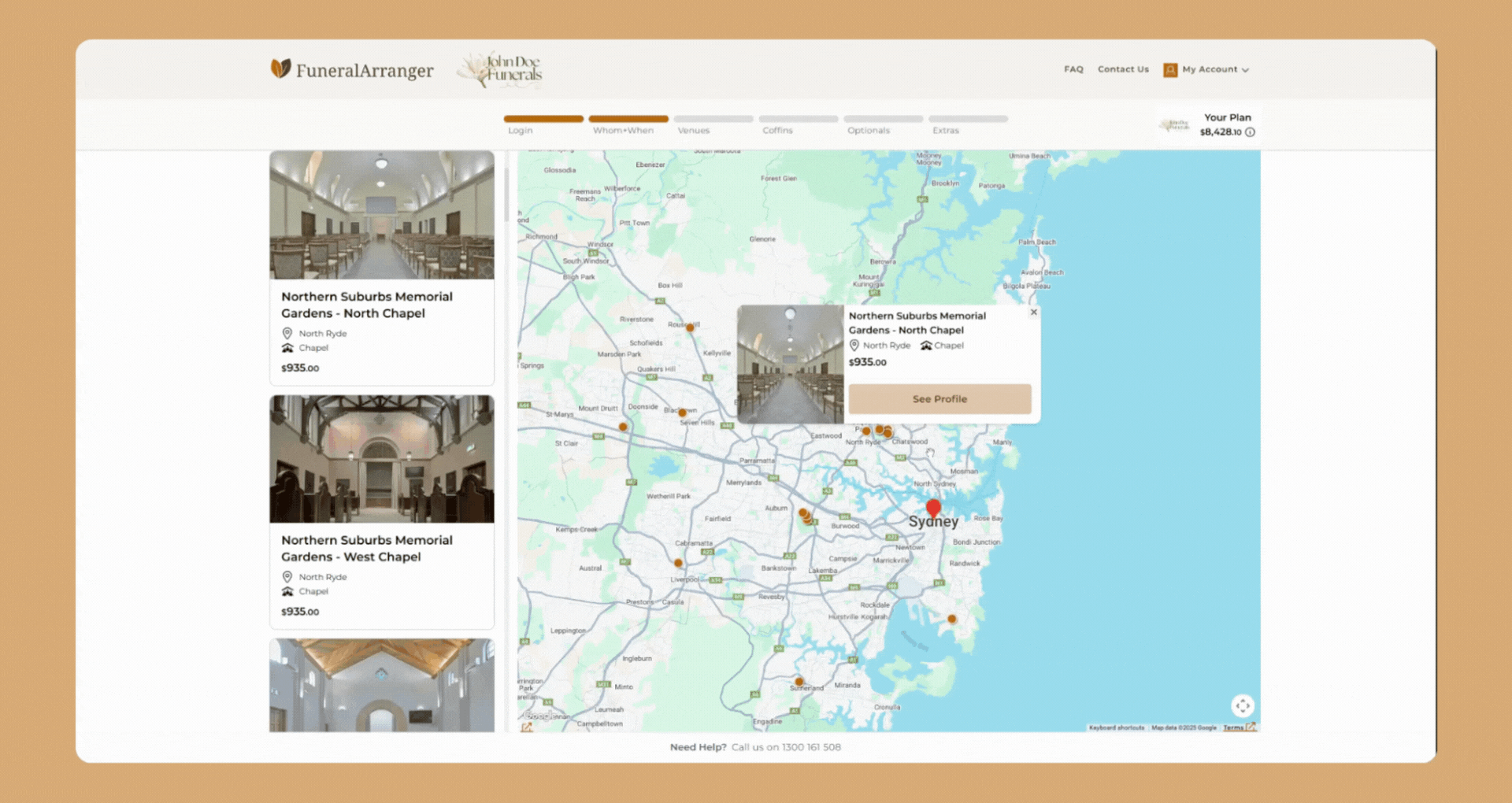This screenshot has height=803, width=1512.
Task: Go to the Coffins step
Action: point(798,124)
